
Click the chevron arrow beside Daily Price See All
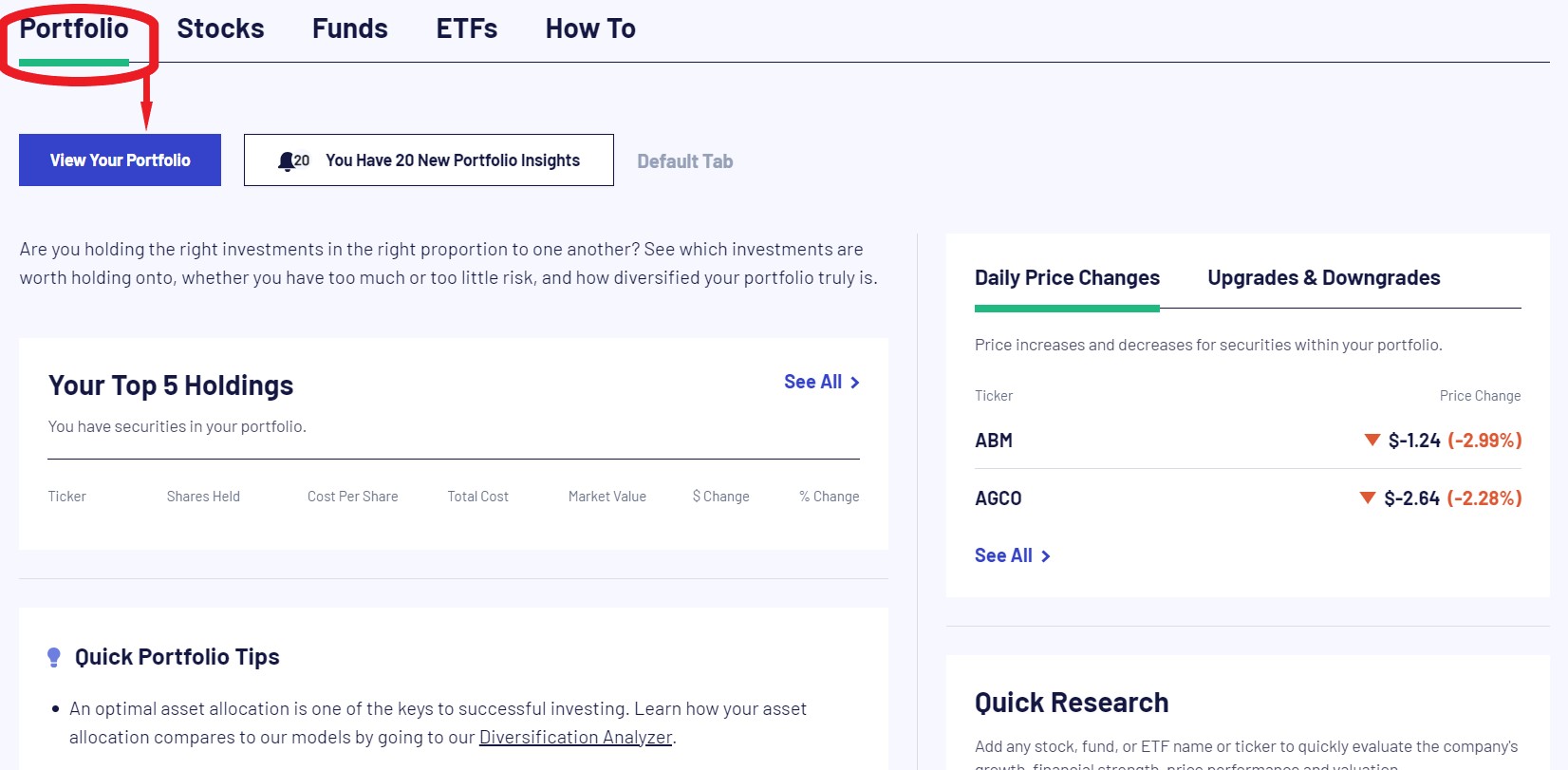pos(1045,556)
